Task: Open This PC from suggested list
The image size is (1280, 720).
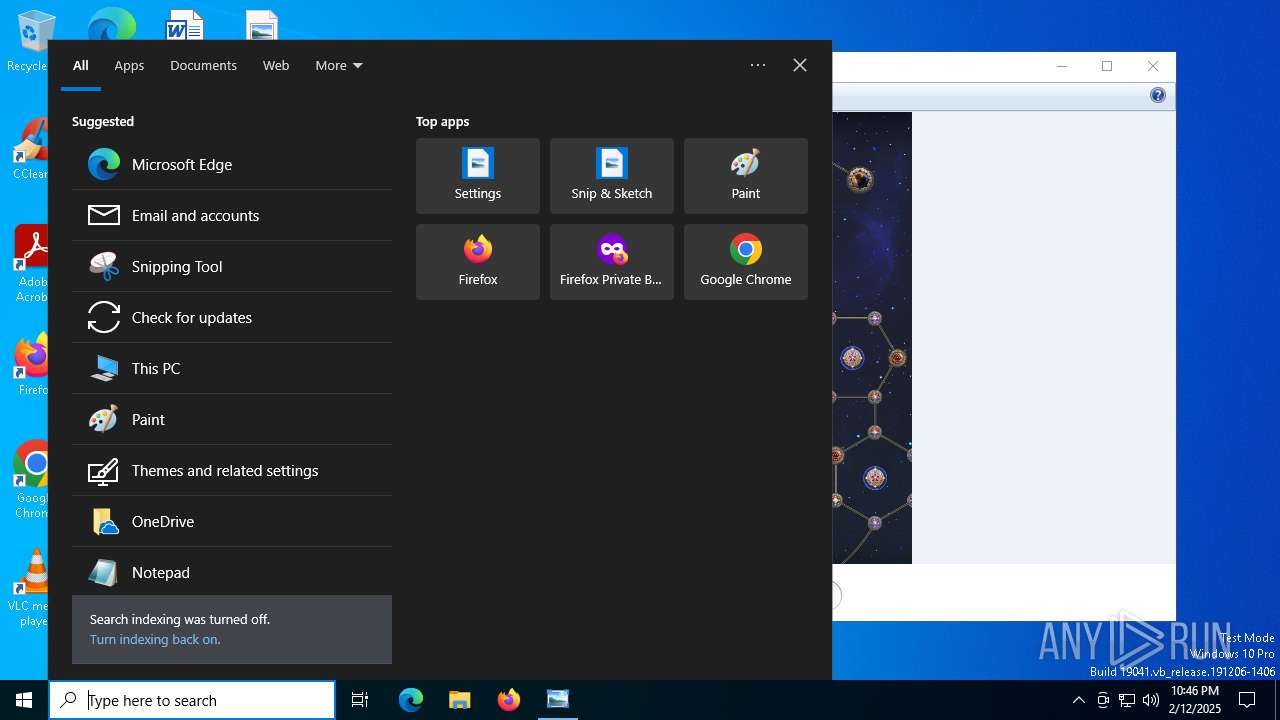Action: 232,368
